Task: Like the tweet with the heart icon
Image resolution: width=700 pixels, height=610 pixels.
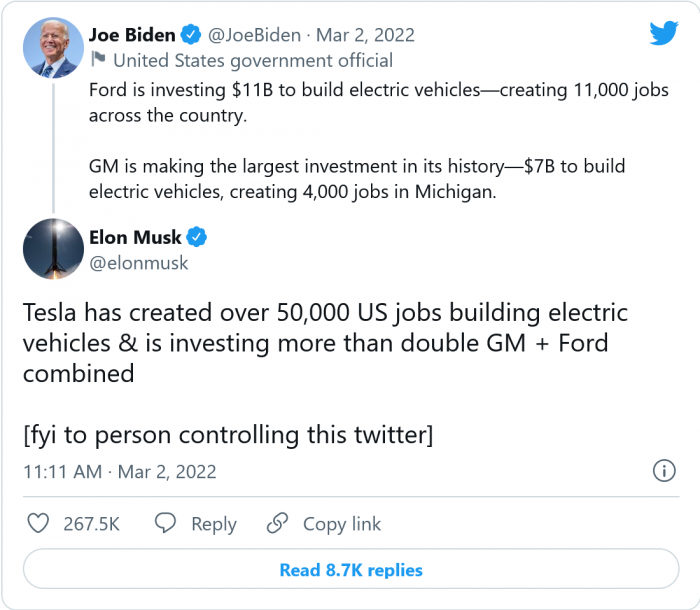Action: 38,524
